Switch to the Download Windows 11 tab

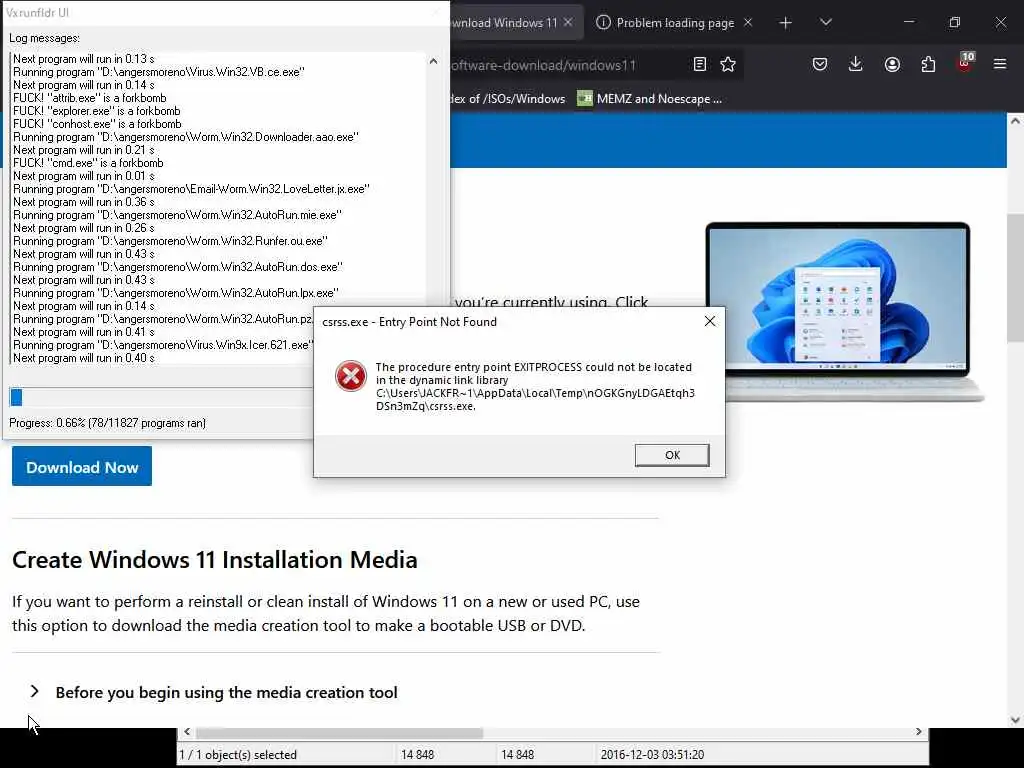coord(503,23)
